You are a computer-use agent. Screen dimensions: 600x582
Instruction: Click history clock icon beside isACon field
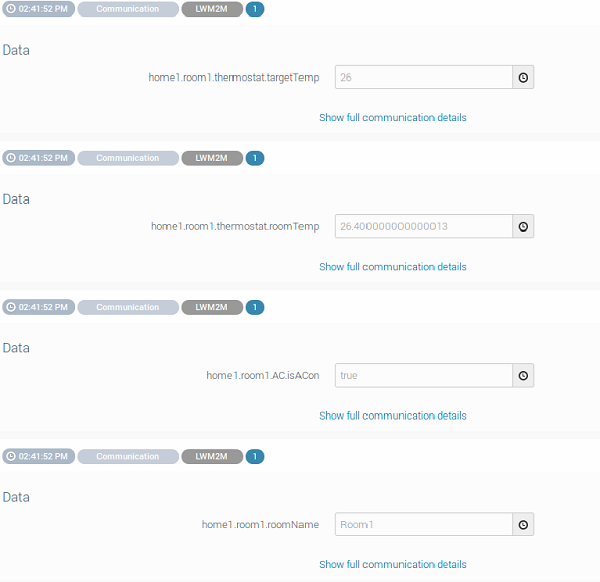click(x=523, y=375)
